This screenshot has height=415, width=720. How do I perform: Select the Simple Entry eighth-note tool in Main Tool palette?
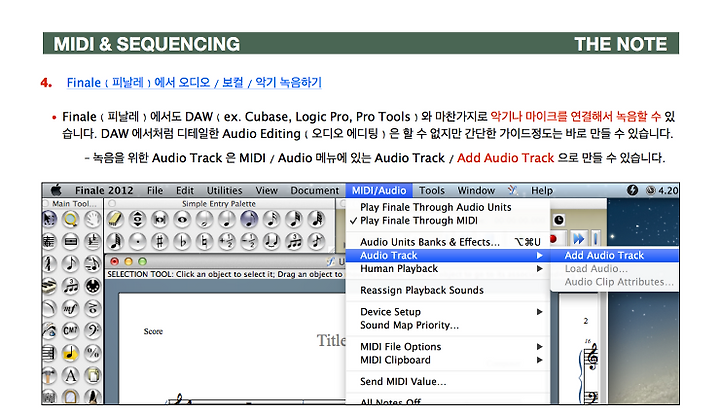71,264
